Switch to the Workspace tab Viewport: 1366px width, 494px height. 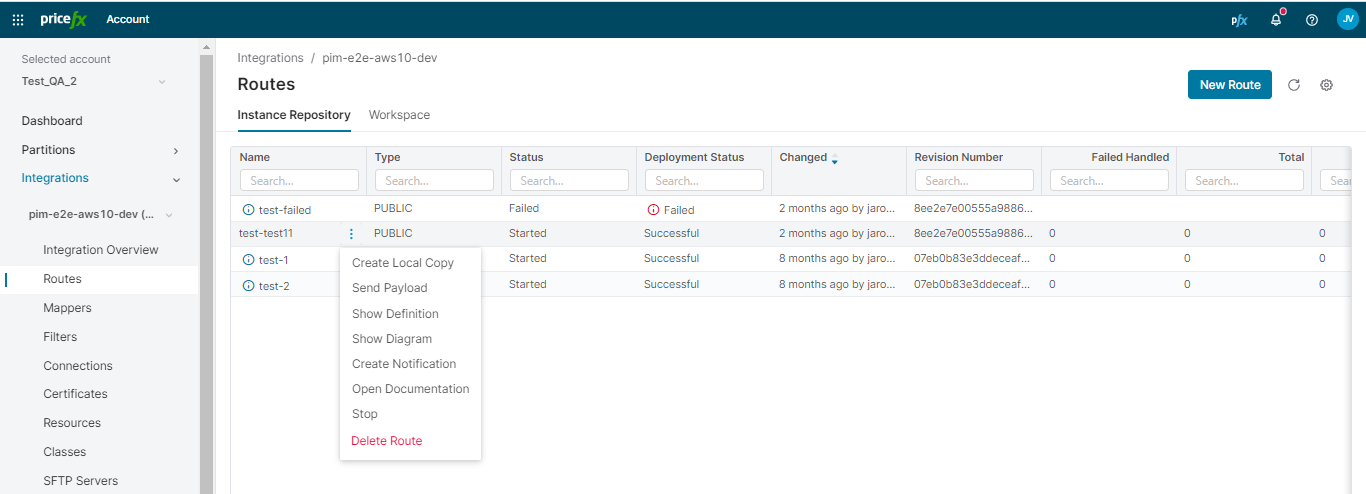click(399, 115)
